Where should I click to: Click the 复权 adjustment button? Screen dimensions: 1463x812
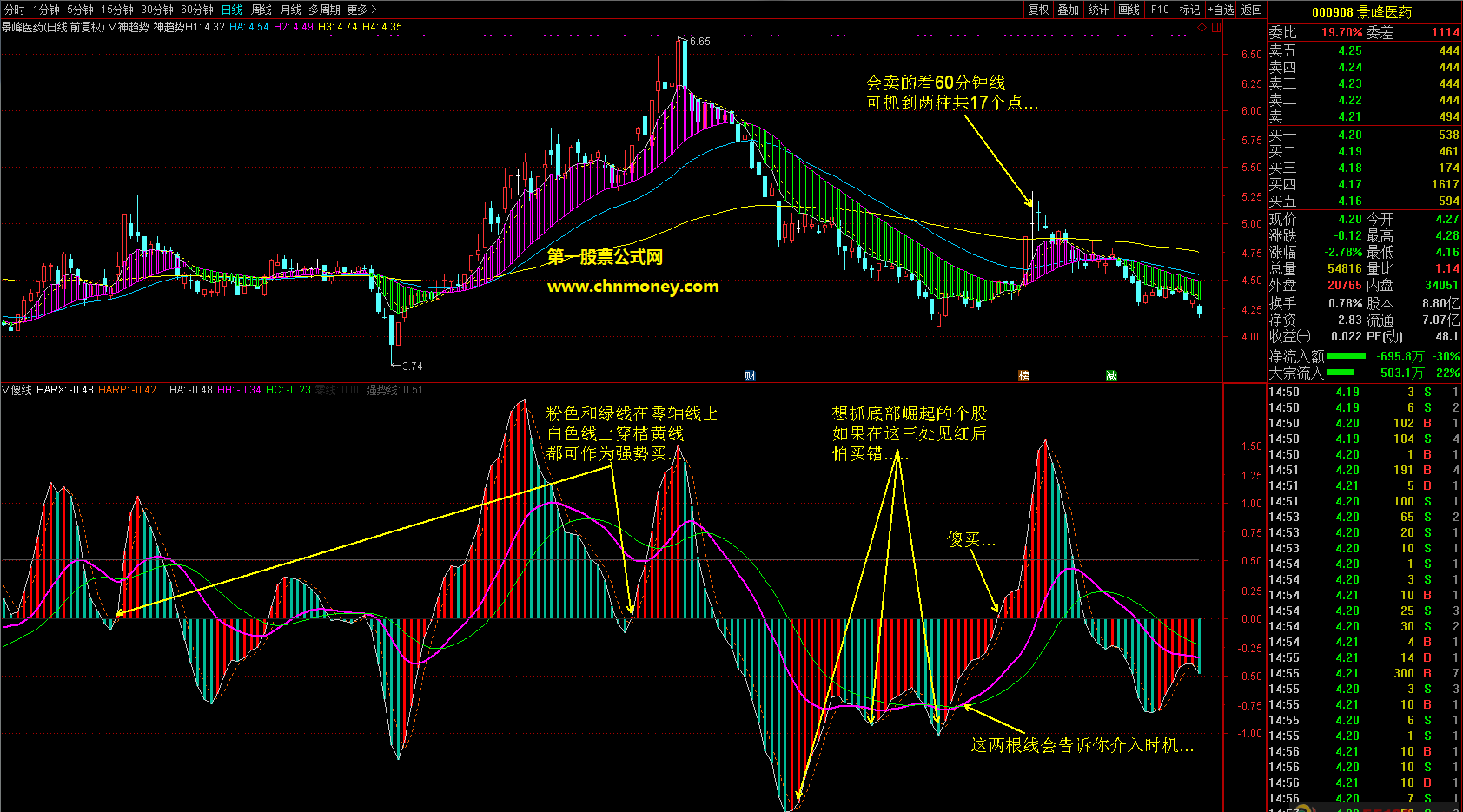pyautogui.click(x=1038, y=10)
